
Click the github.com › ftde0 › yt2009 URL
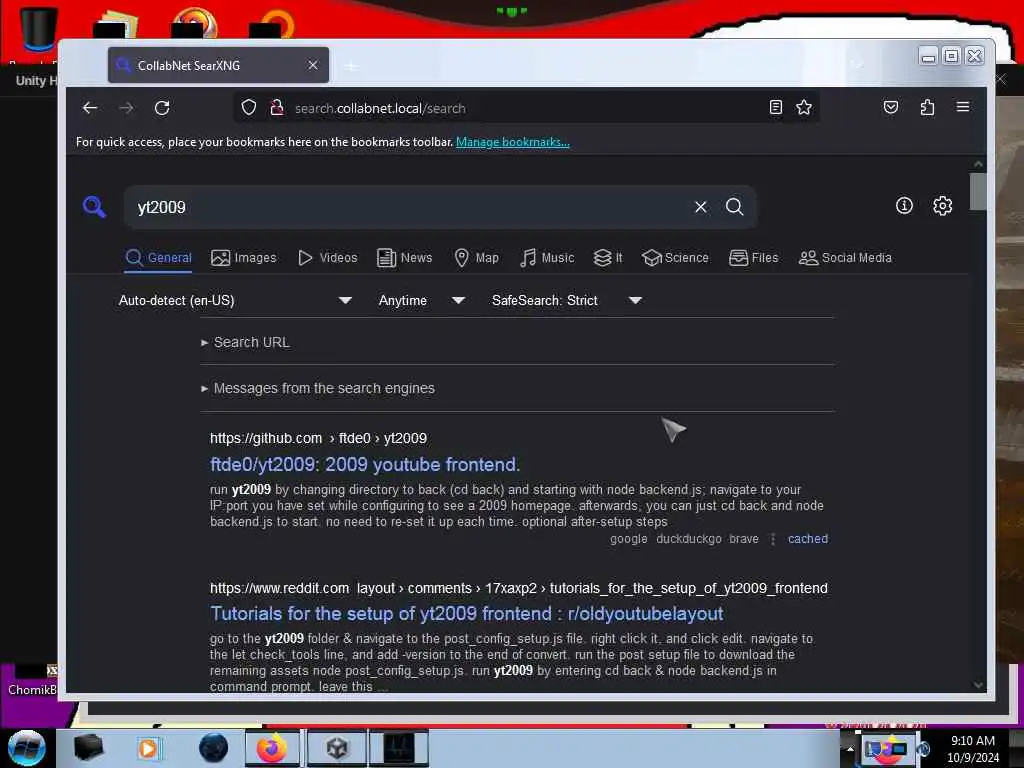318,438
